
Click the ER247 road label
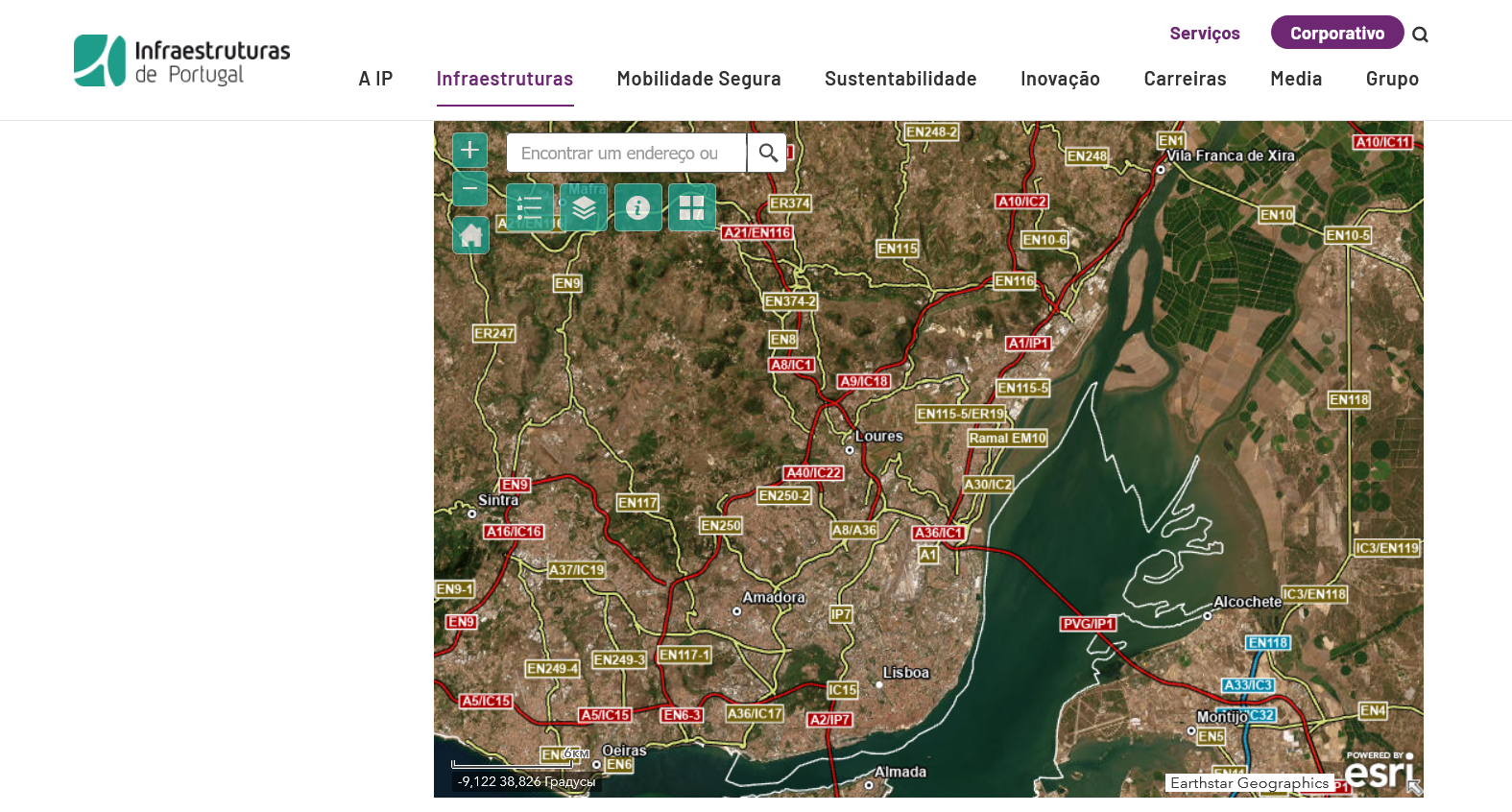494,333
